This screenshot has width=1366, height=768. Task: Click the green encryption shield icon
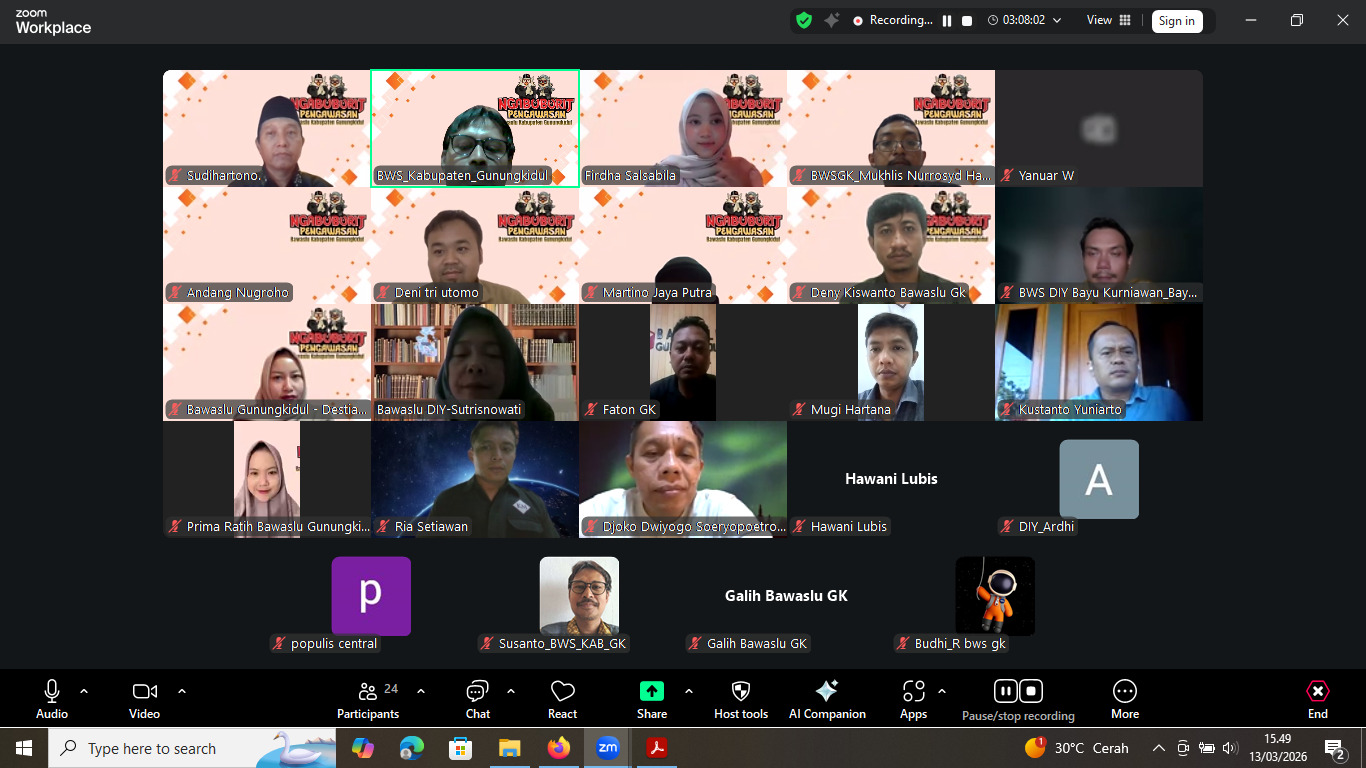804,20
